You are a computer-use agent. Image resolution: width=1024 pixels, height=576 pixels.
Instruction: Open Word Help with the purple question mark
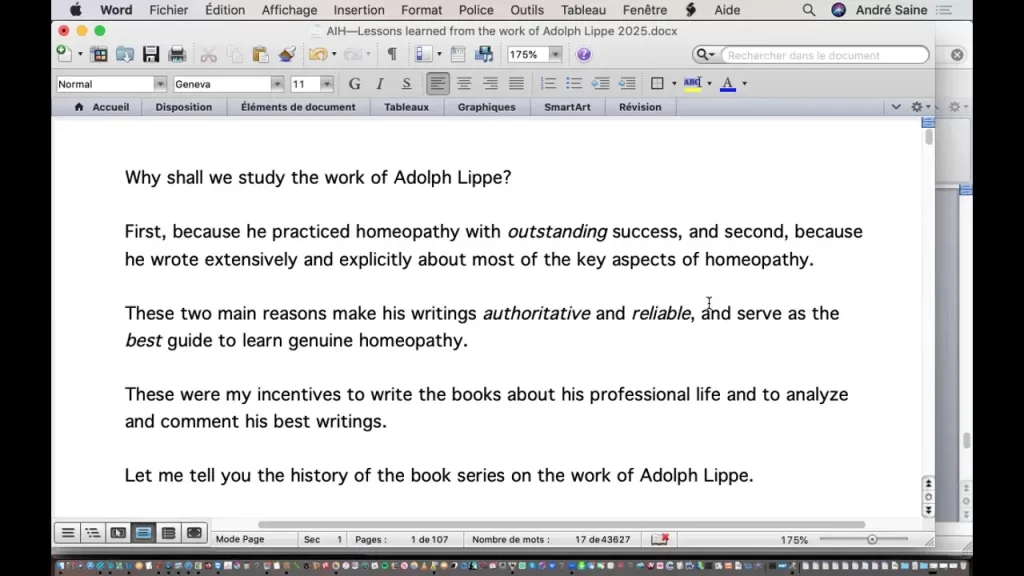click(584, 55)
